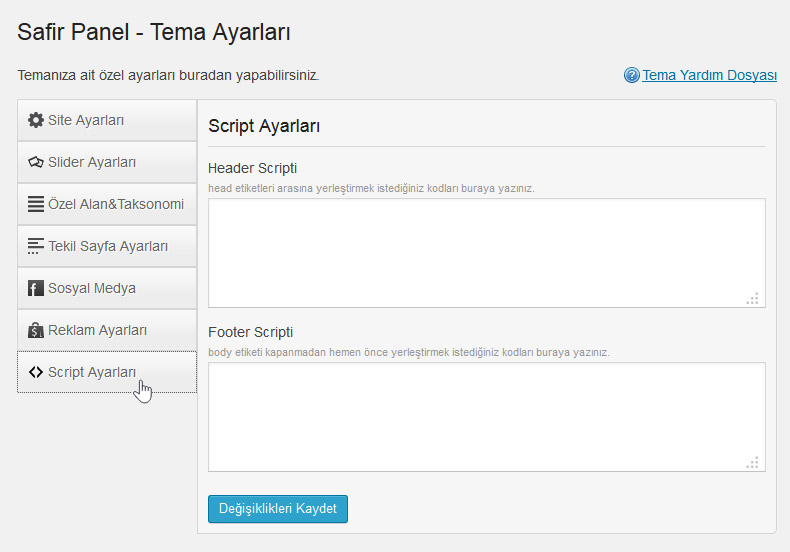Click the slider icon next to Slider Ayarları
790x552 pixels.
[36, 162]
